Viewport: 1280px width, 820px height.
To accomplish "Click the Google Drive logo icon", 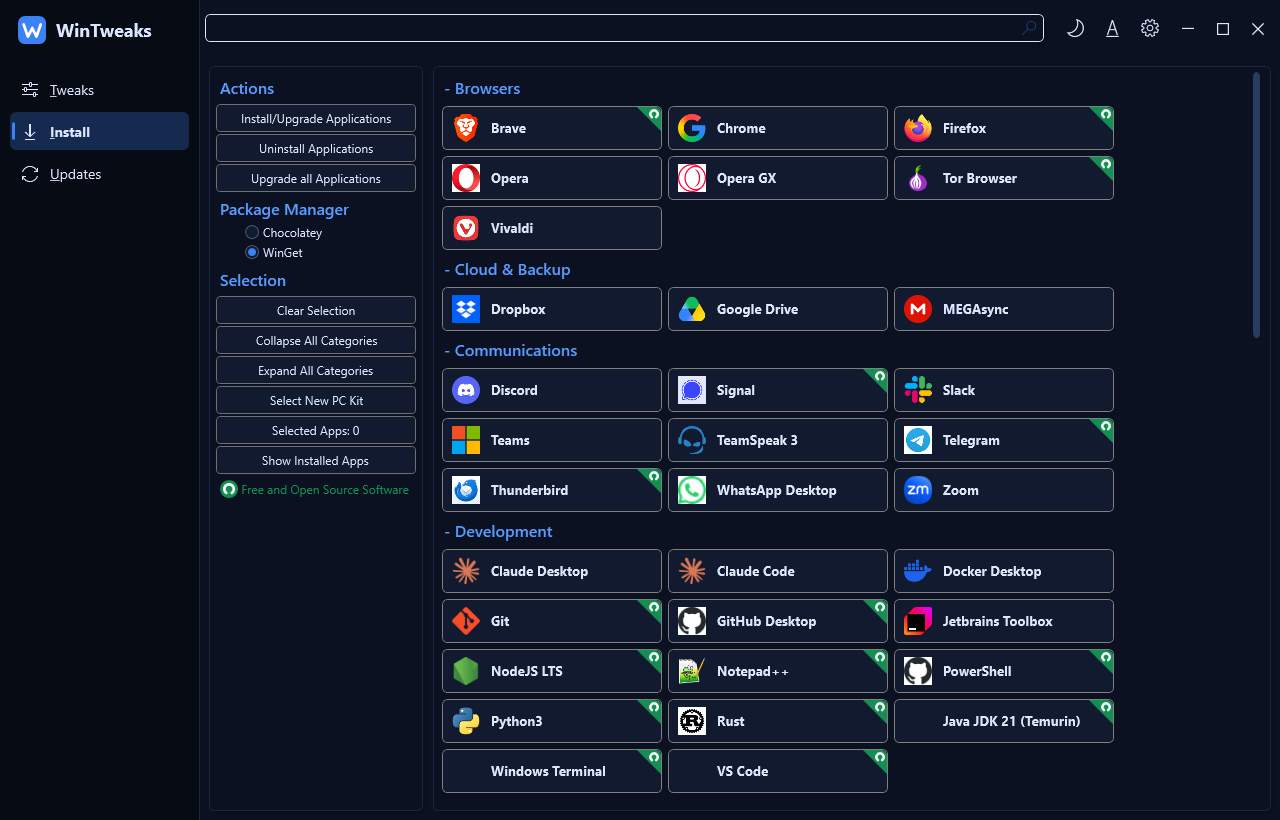I will (692, 309).
